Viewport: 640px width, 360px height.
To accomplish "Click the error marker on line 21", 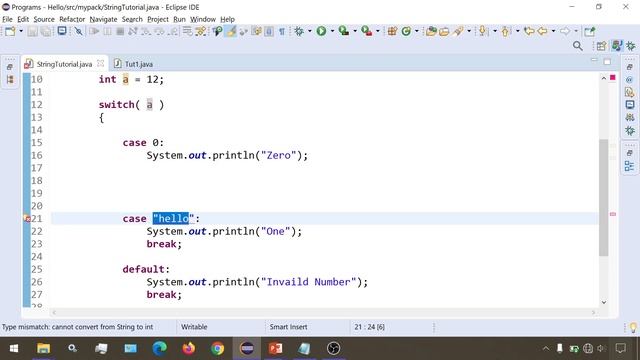I will tap(27, 219).
